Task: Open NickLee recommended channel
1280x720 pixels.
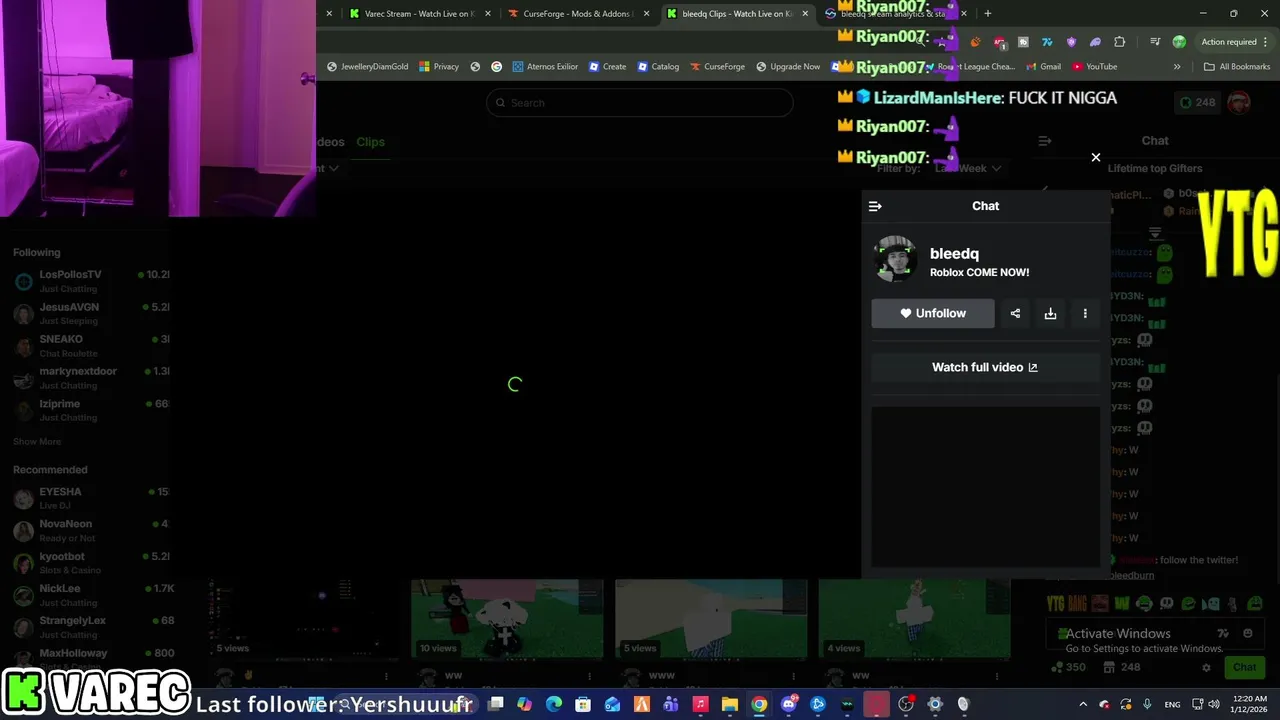Action: click(92, 594)
